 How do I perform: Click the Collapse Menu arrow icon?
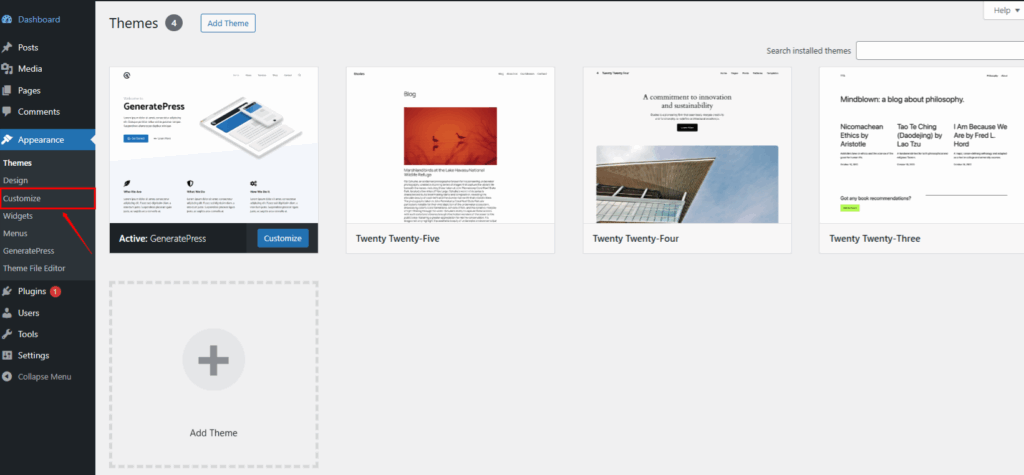click(7, 376)
